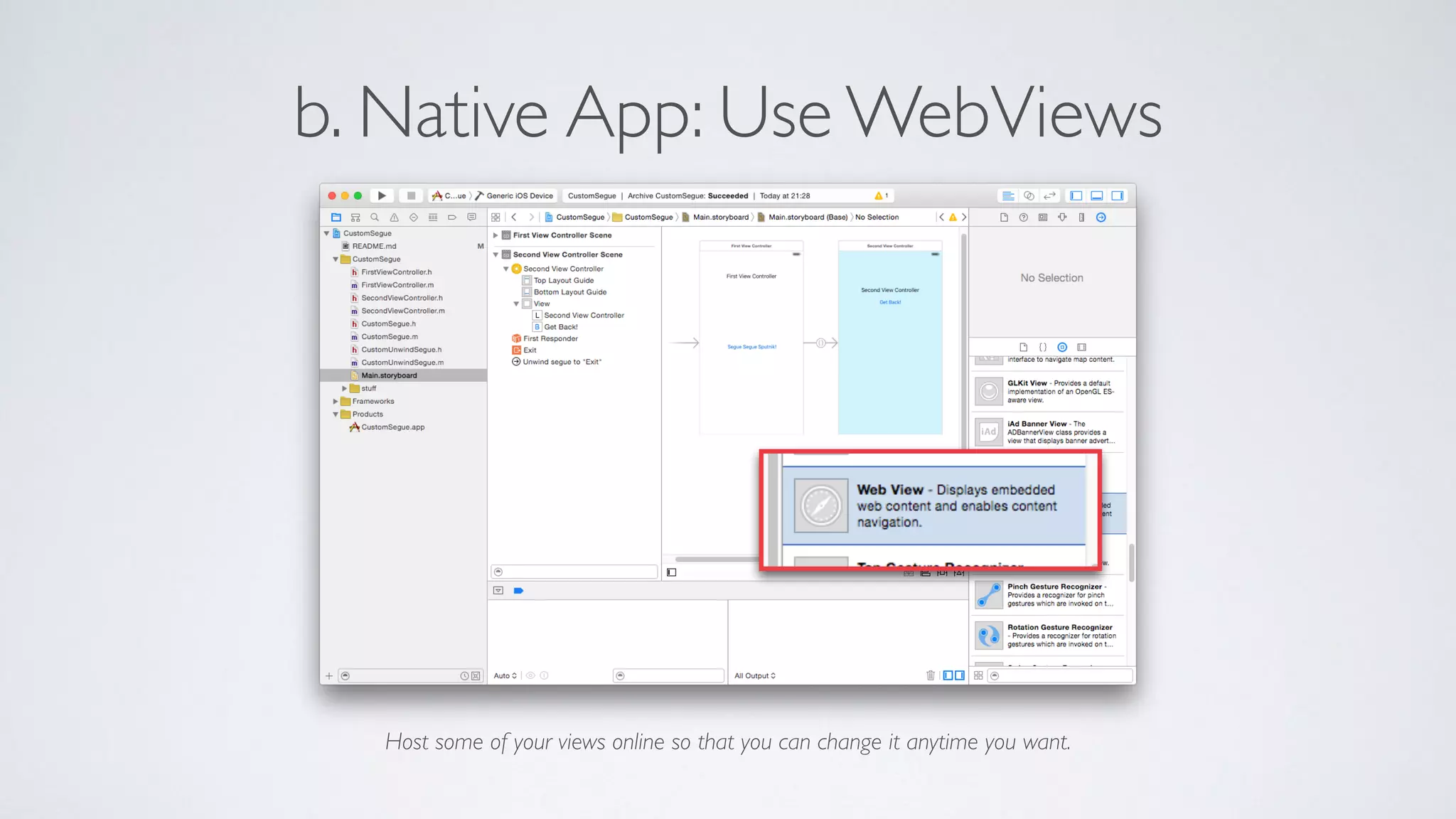
Task: Open the Report navigator speech-bubble icon
Action: click(x=471, y=218)
